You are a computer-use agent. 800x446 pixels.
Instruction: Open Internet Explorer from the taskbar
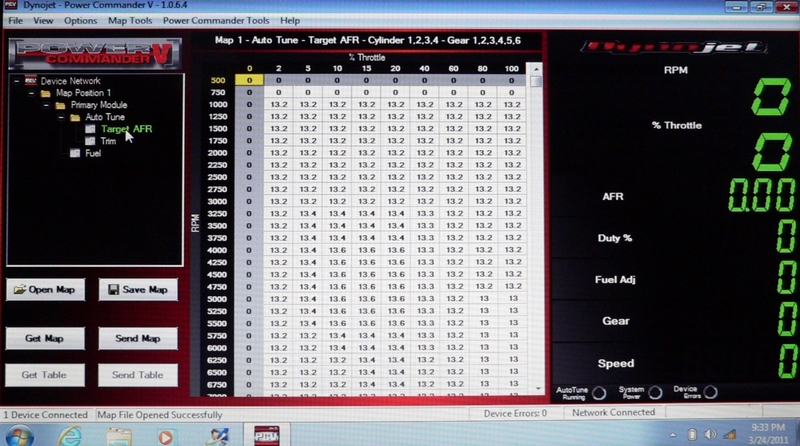click(70, 437)
